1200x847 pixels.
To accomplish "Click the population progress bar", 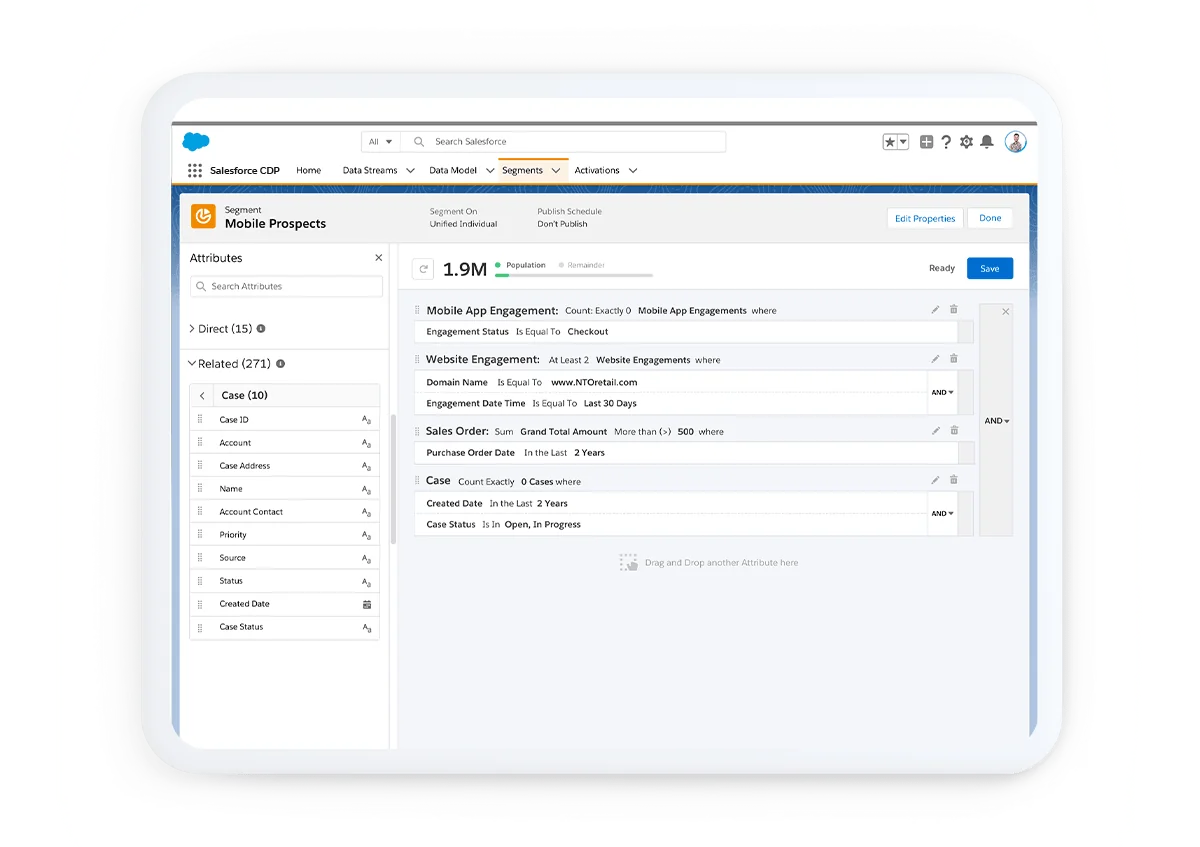I will pos(574,275).
